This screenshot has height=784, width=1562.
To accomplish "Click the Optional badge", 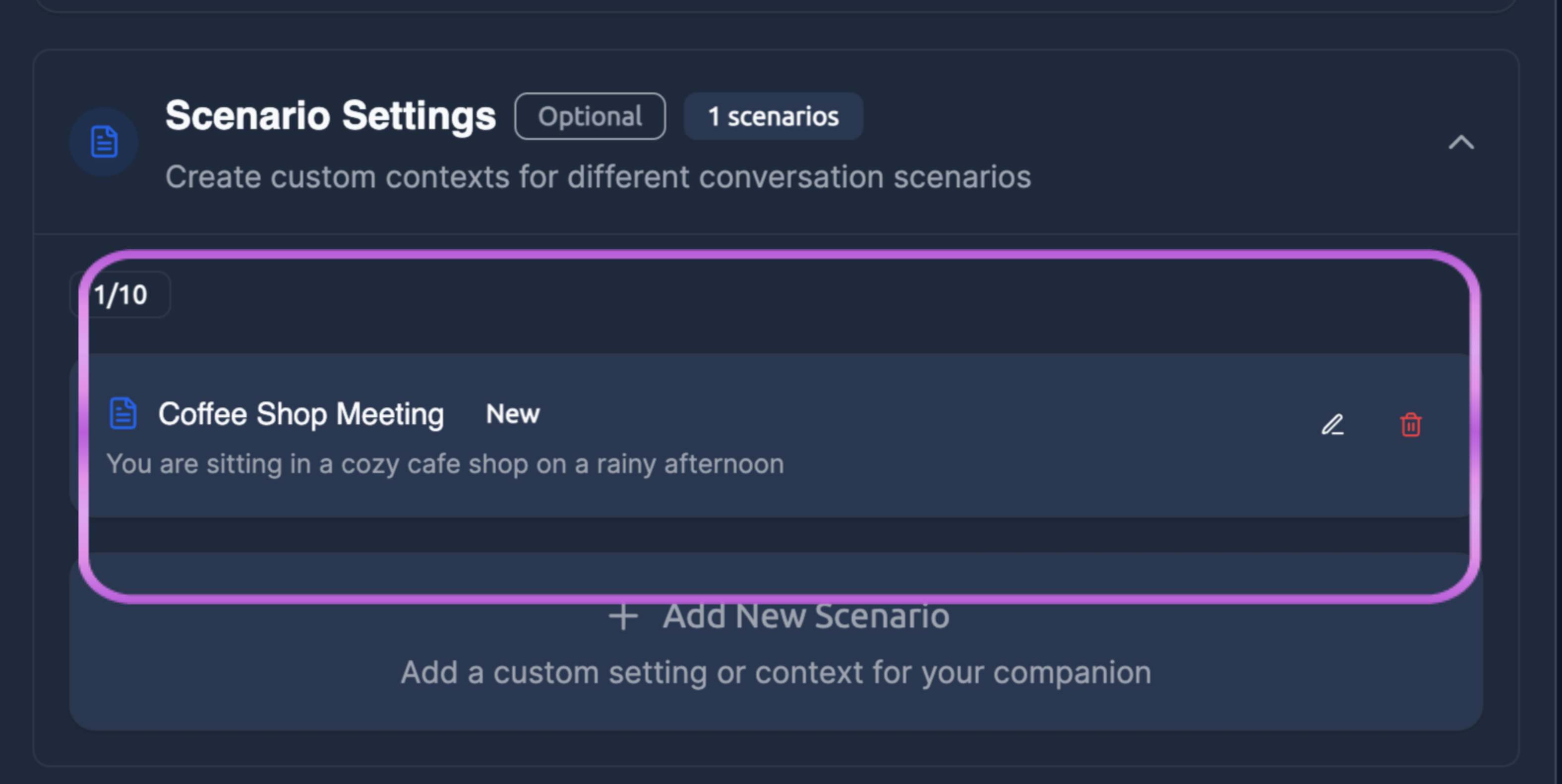I will (x=590, y=116).
